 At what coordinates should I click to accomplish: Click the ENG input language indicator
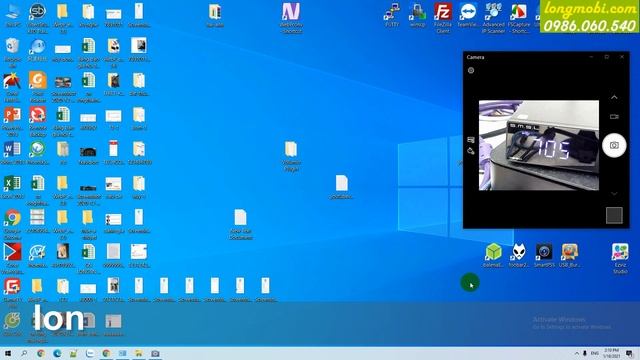point(595,353)
